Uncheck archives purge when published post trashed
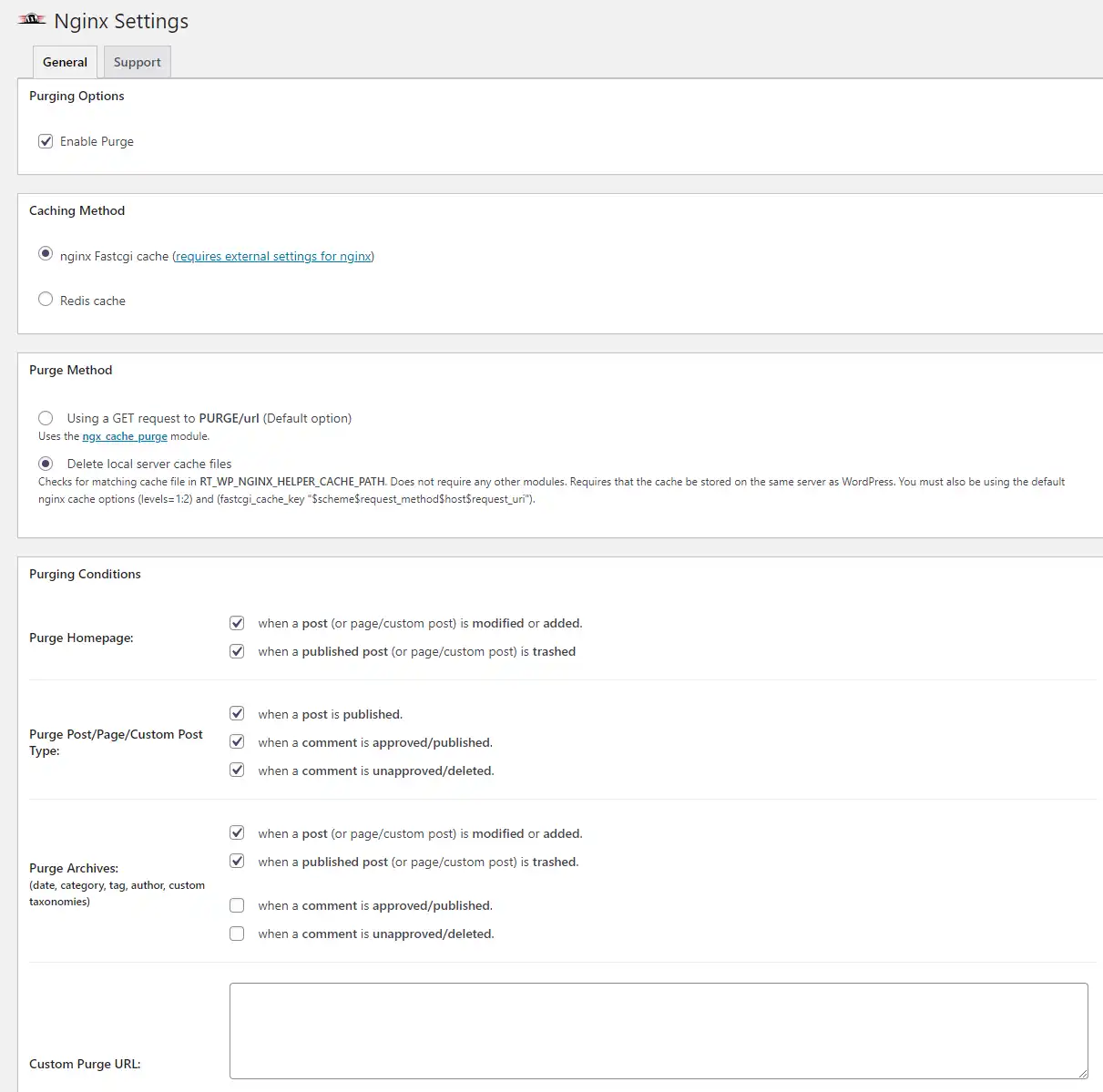This screenshot has width=1103, height=1092. tap(237, 861)
